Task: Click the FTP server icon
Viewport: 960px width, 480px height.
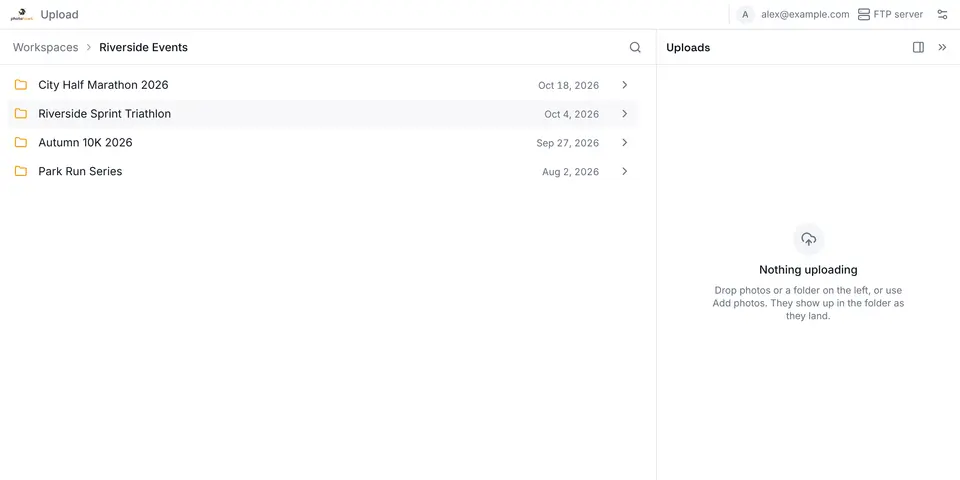Action: pos(864,14)
